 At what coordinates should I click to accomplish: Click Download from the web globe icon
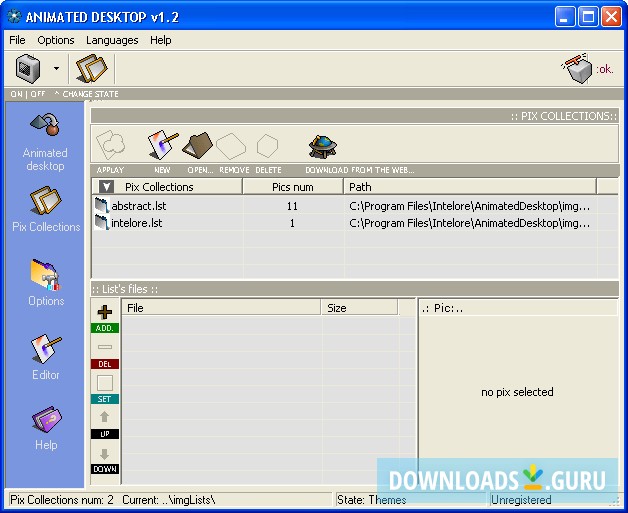pos(322,147)
